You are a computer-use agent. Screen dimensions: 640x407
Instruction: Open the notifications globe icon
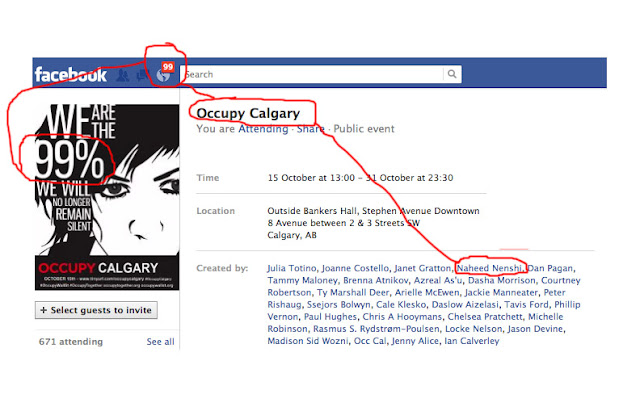[163, 75]
